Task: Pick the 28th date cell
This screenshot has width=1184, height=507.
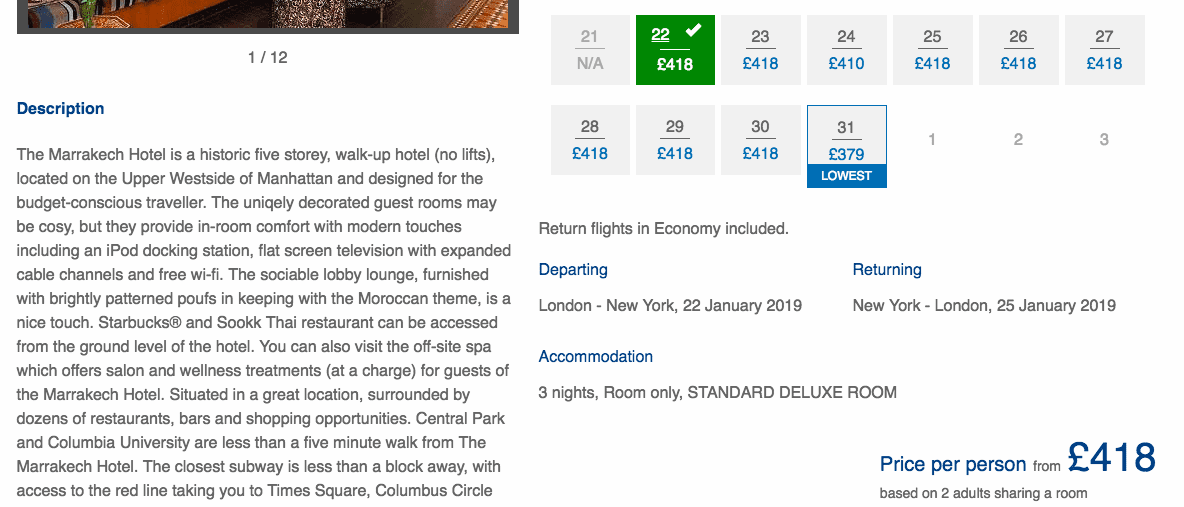Action: [x=590, y=141]
